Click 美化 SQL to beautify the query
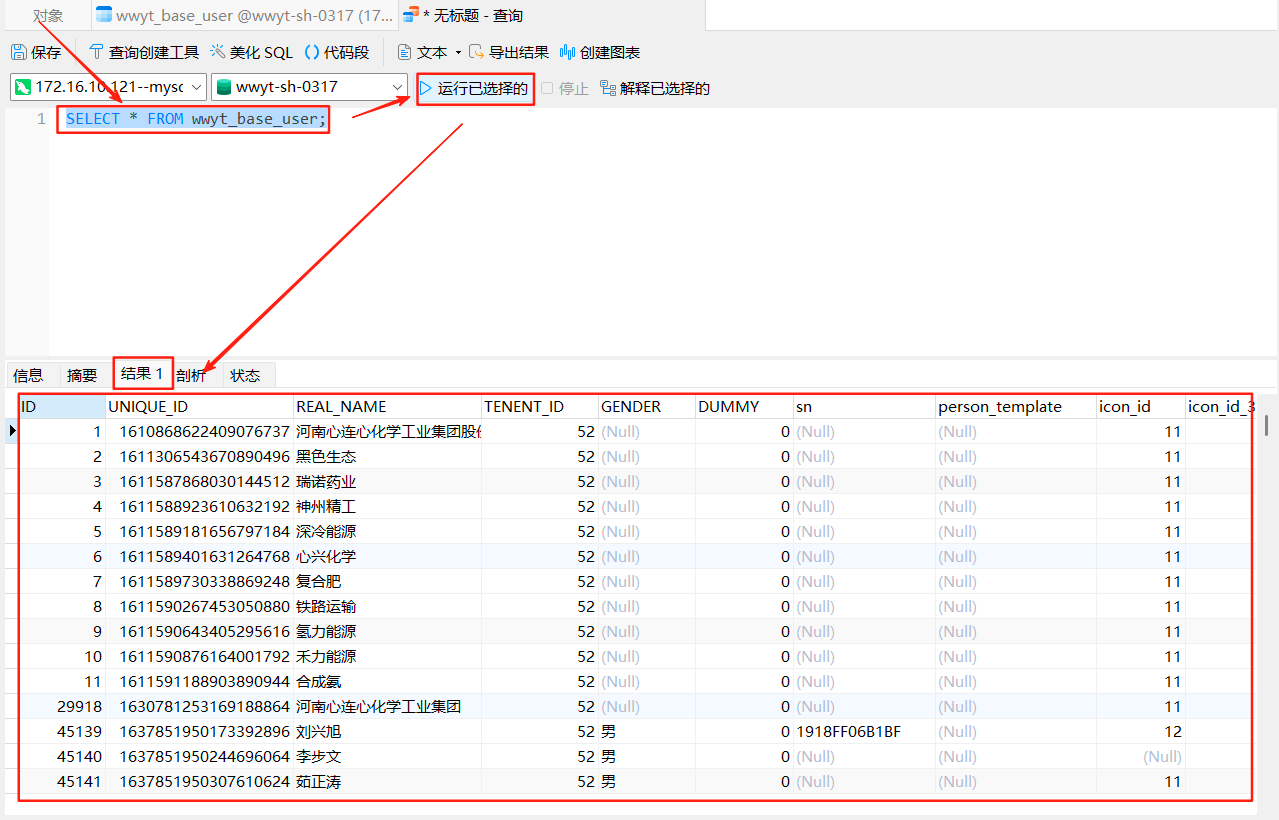Screen dimensions: 1279x820 point(251,52)
